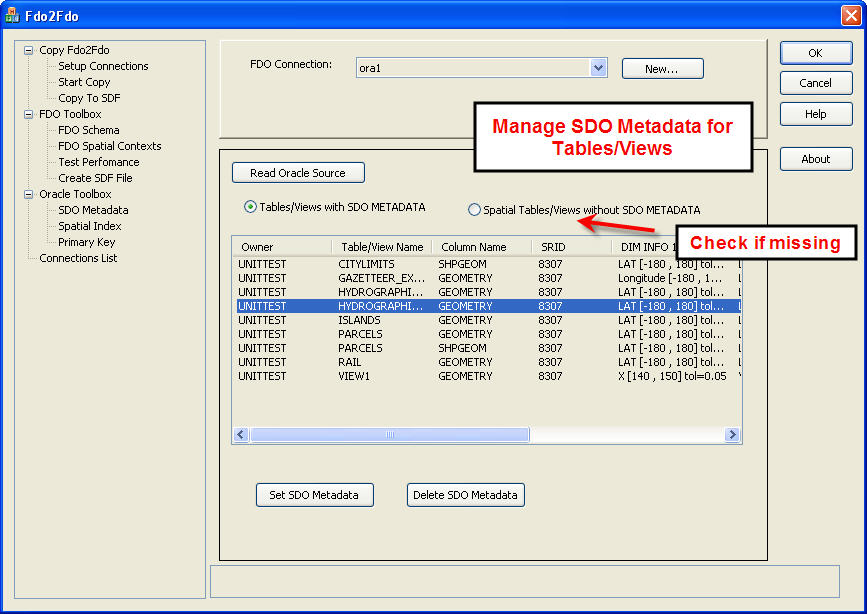Screen dimensions: 867x614
Task: Select Start Copy tree item
Action: tap(84, 82)
